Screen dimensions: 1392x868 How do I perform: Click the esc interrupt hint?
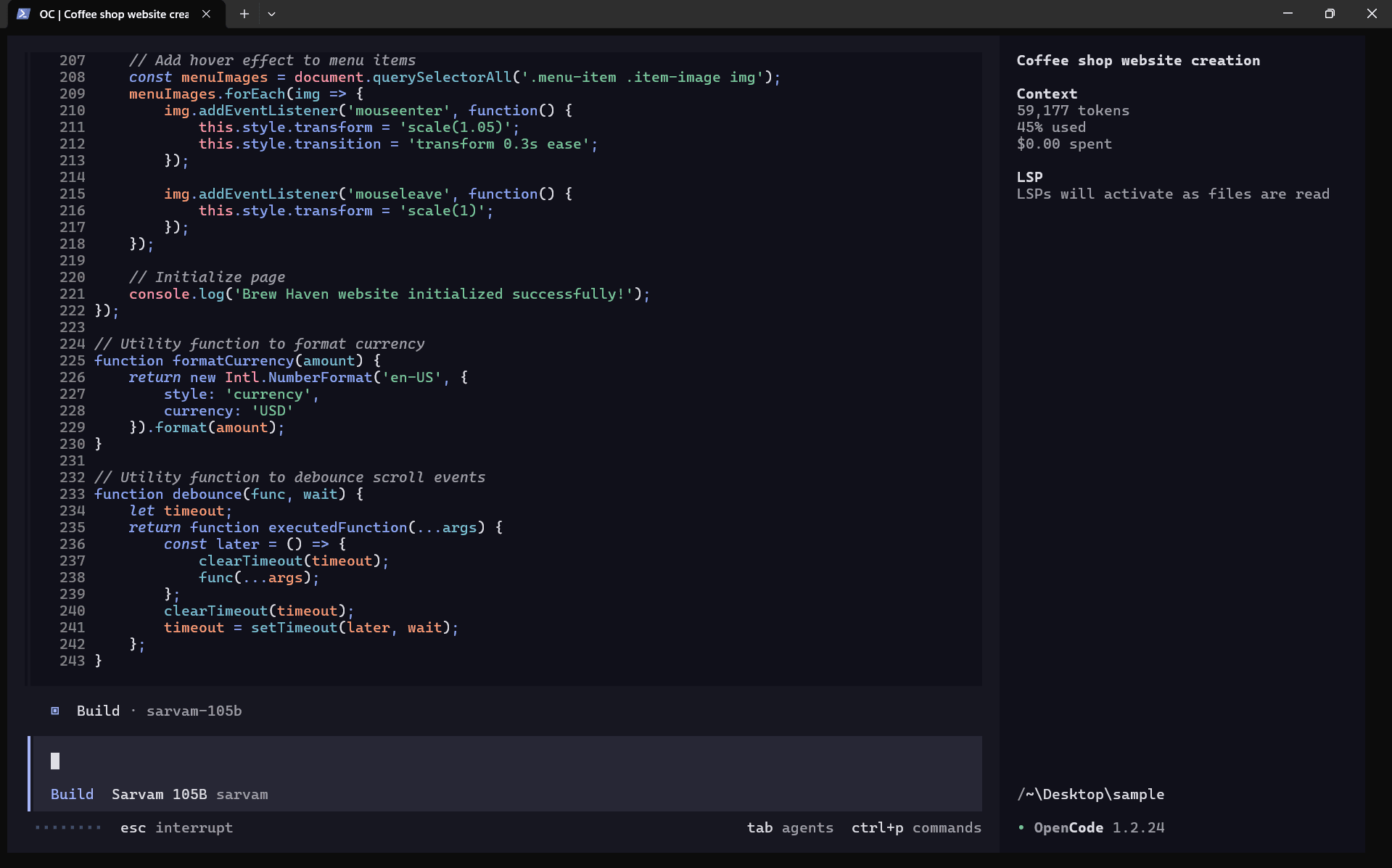tap(176, 827)
